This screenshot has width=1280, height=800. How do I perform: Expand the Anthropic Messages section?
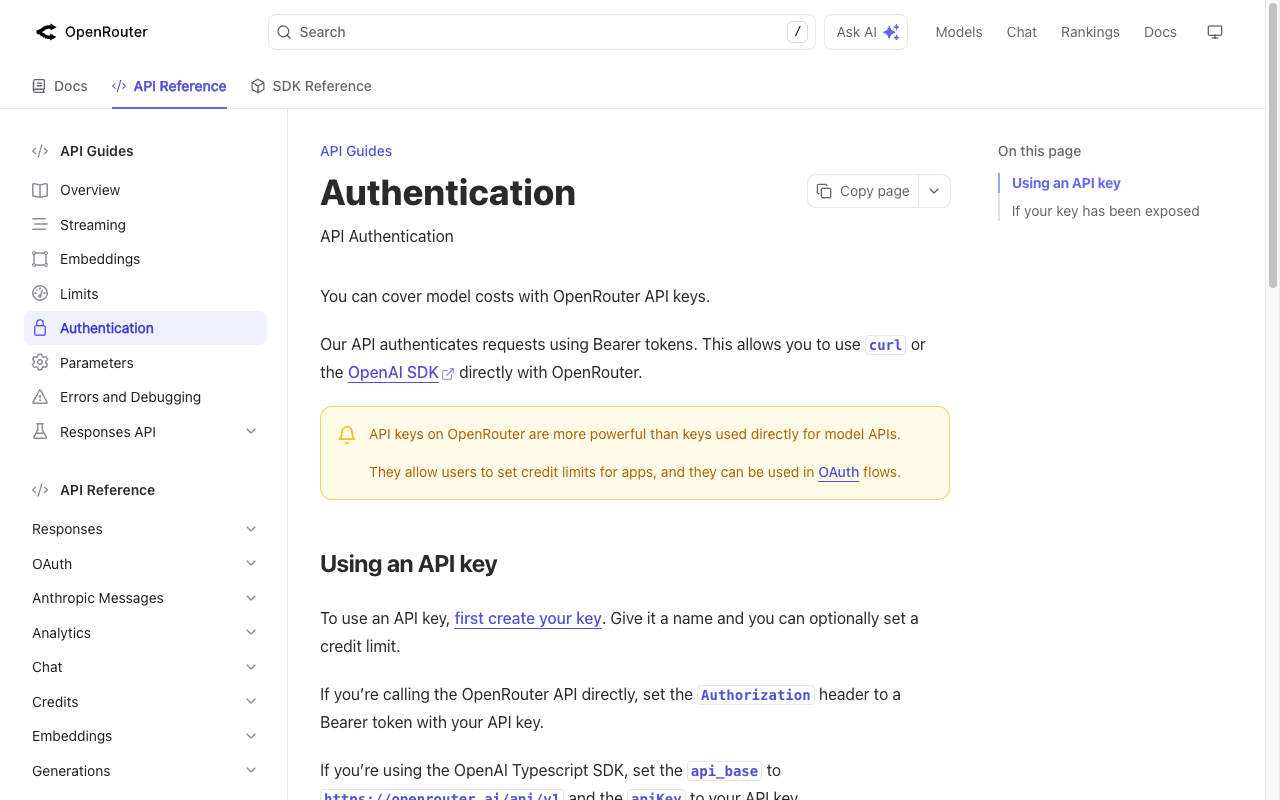(251, 597)
